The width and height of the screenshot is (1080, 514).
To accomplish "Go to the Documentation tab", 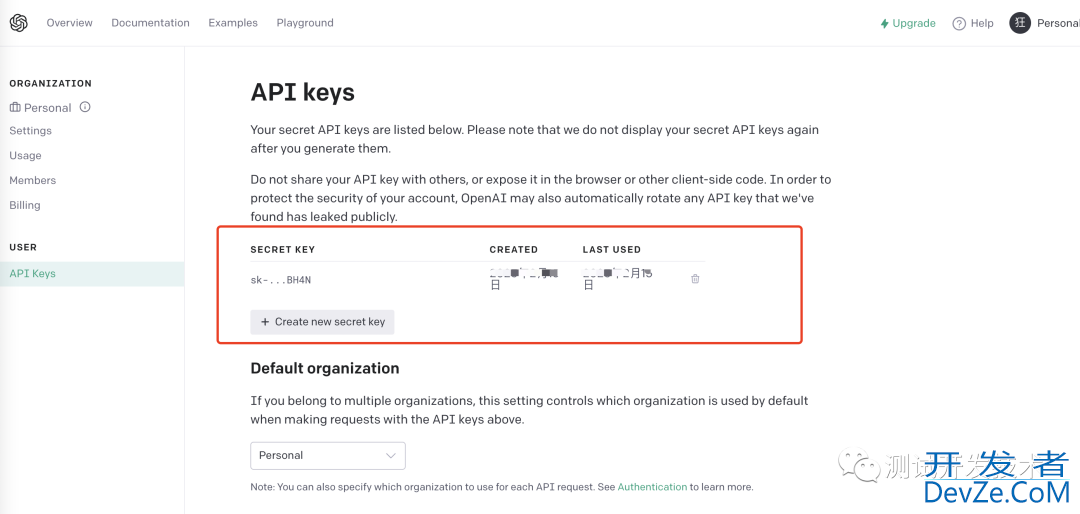I will 150,23.
